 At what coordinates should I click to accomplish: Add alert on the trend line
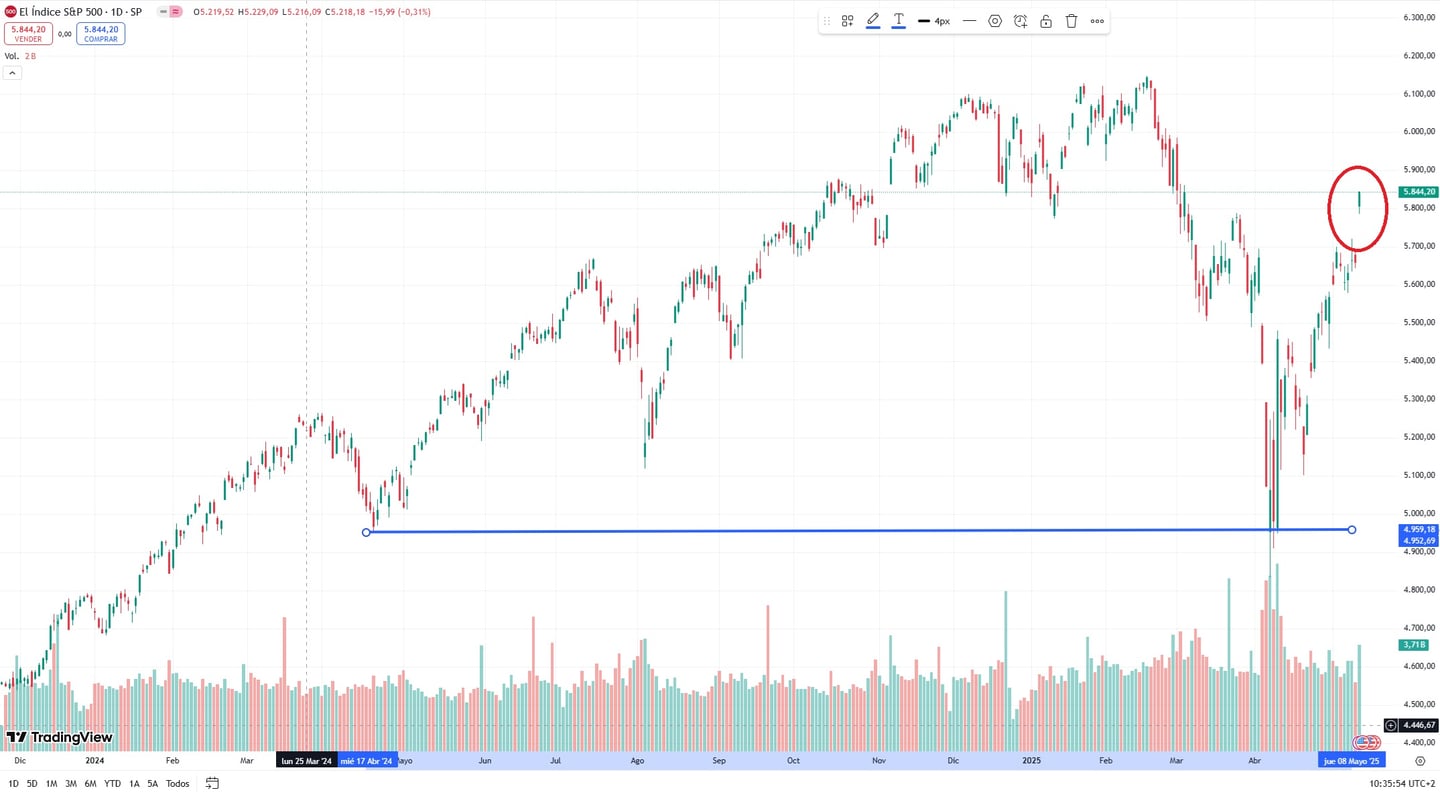coord(1020,21)
